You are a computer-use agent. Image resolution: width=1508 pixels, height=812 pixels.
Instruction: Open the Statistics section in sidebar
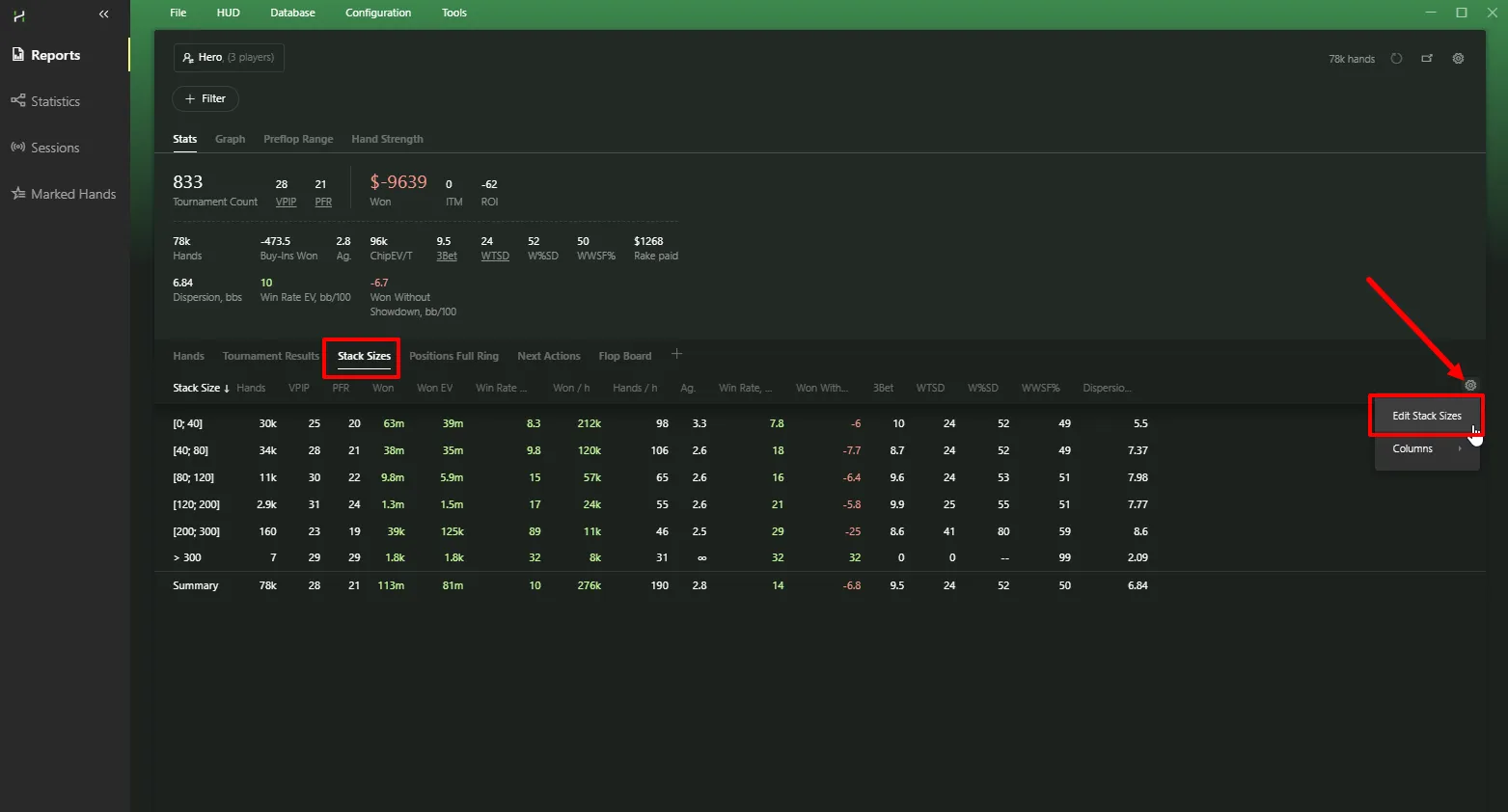(x=55, y=101)
